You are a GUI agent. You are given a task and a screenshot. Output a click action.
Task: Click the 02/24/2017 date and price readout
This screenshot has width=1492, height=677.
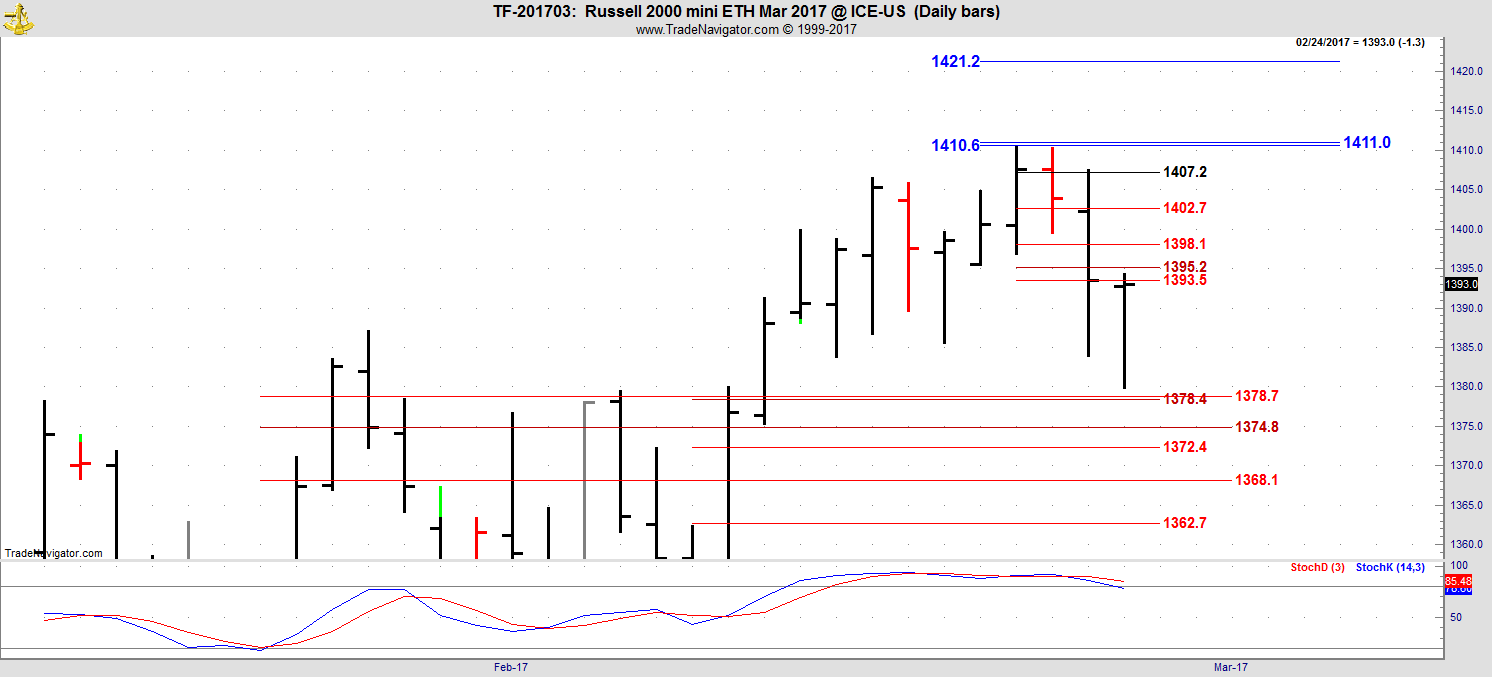(1360, 42)
